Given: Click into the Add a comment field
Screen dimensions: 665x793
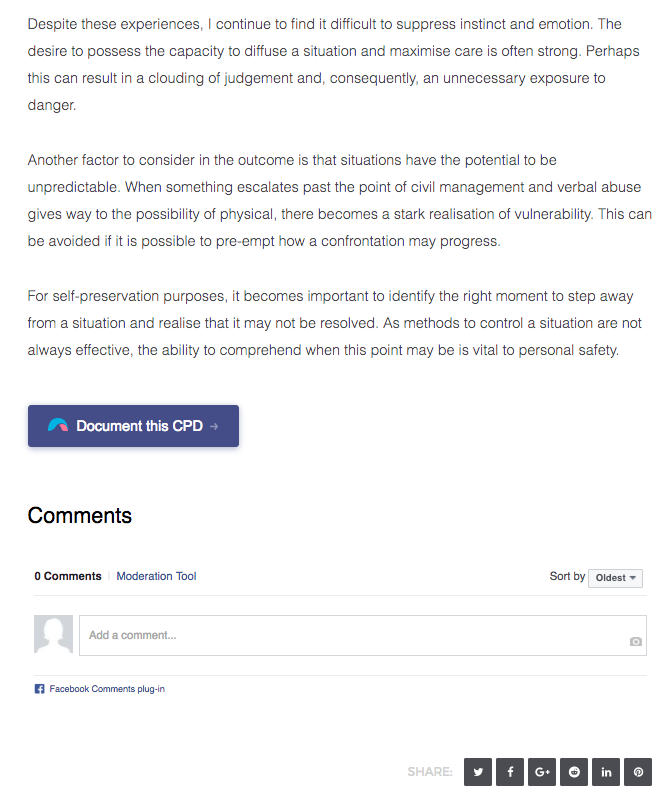Looking at the screenshot, I should [363, 635].
